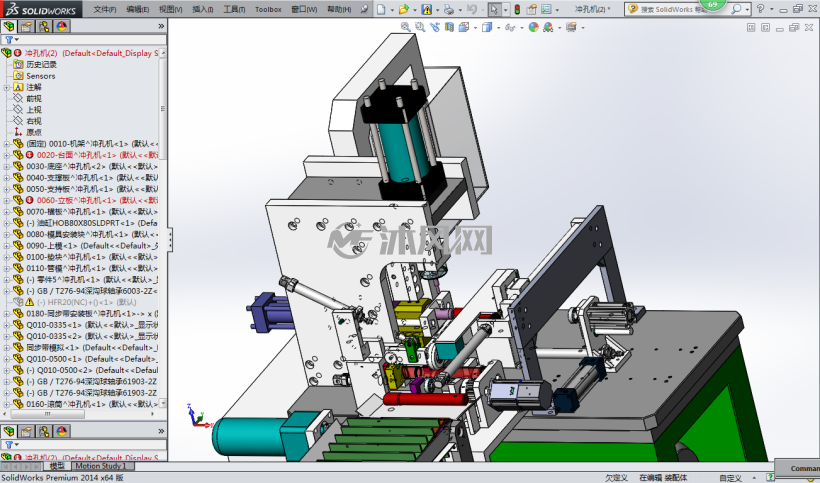
Task: Click the 自定义 units status bar entry
Action: click(x=730, y=478)
